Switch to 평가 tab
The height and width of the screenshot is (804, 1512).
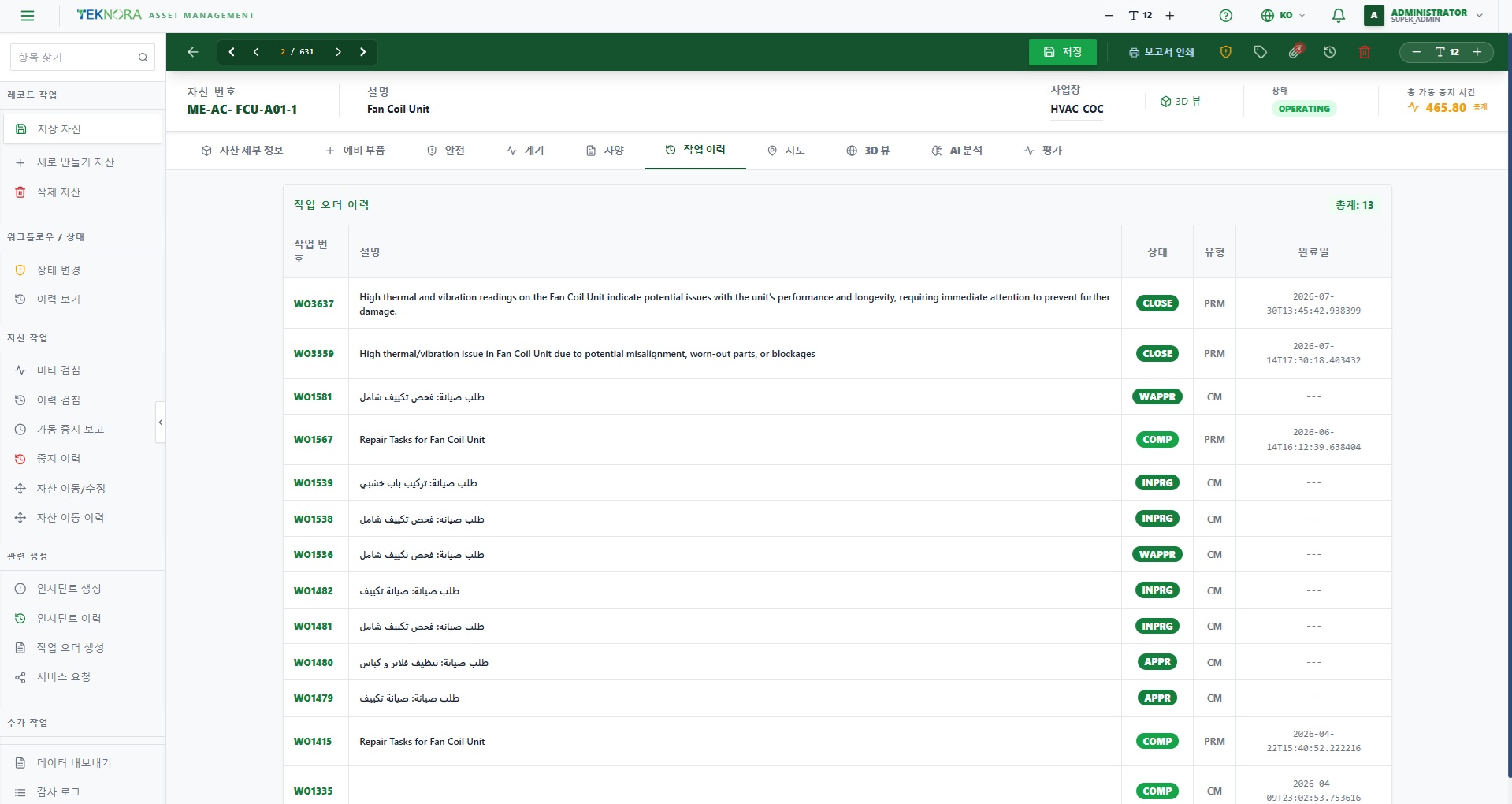coord(1043,151)
